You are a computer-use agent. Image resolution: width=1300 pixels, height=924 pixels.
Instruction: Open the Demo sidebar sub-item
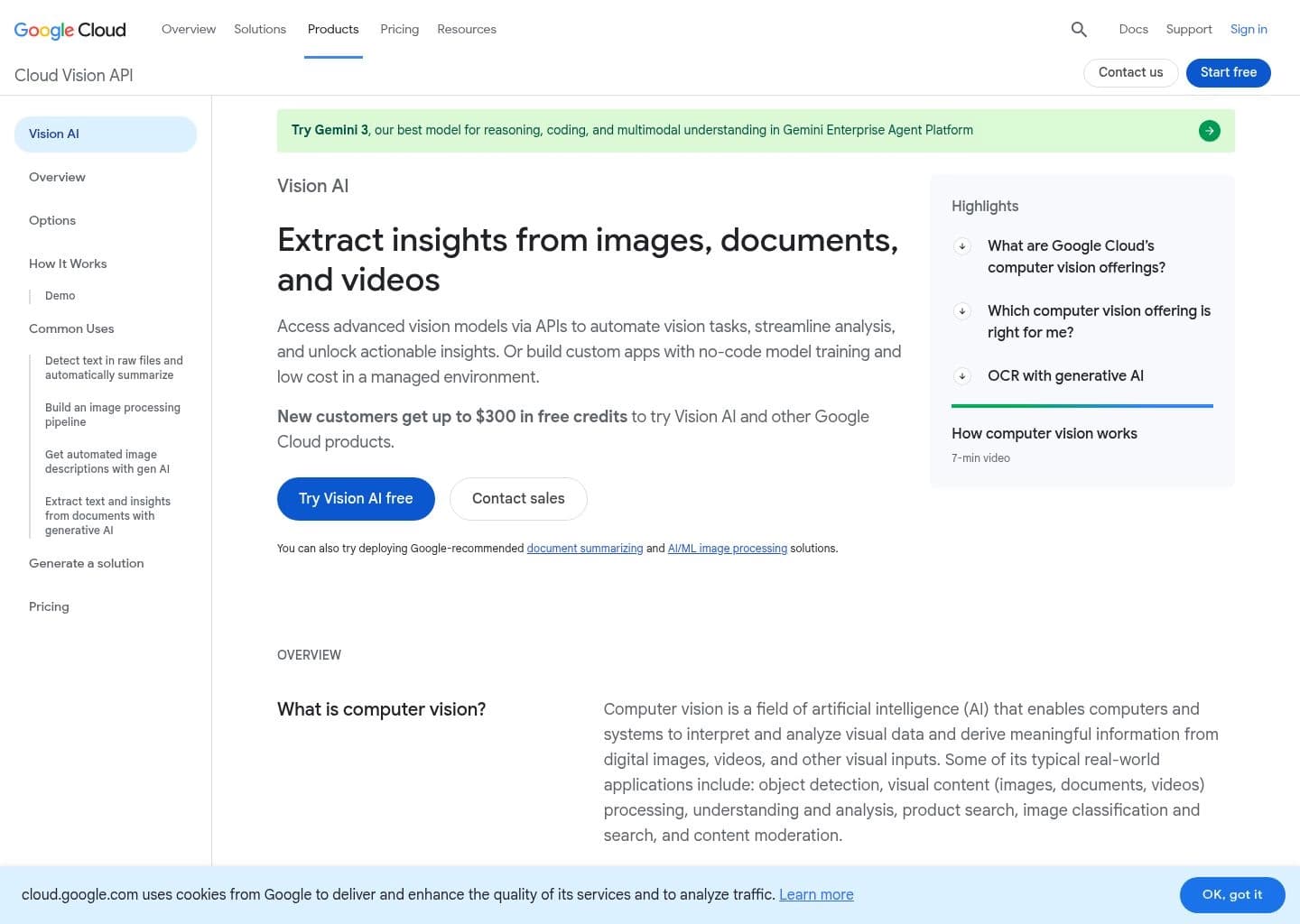coord(60,296)
